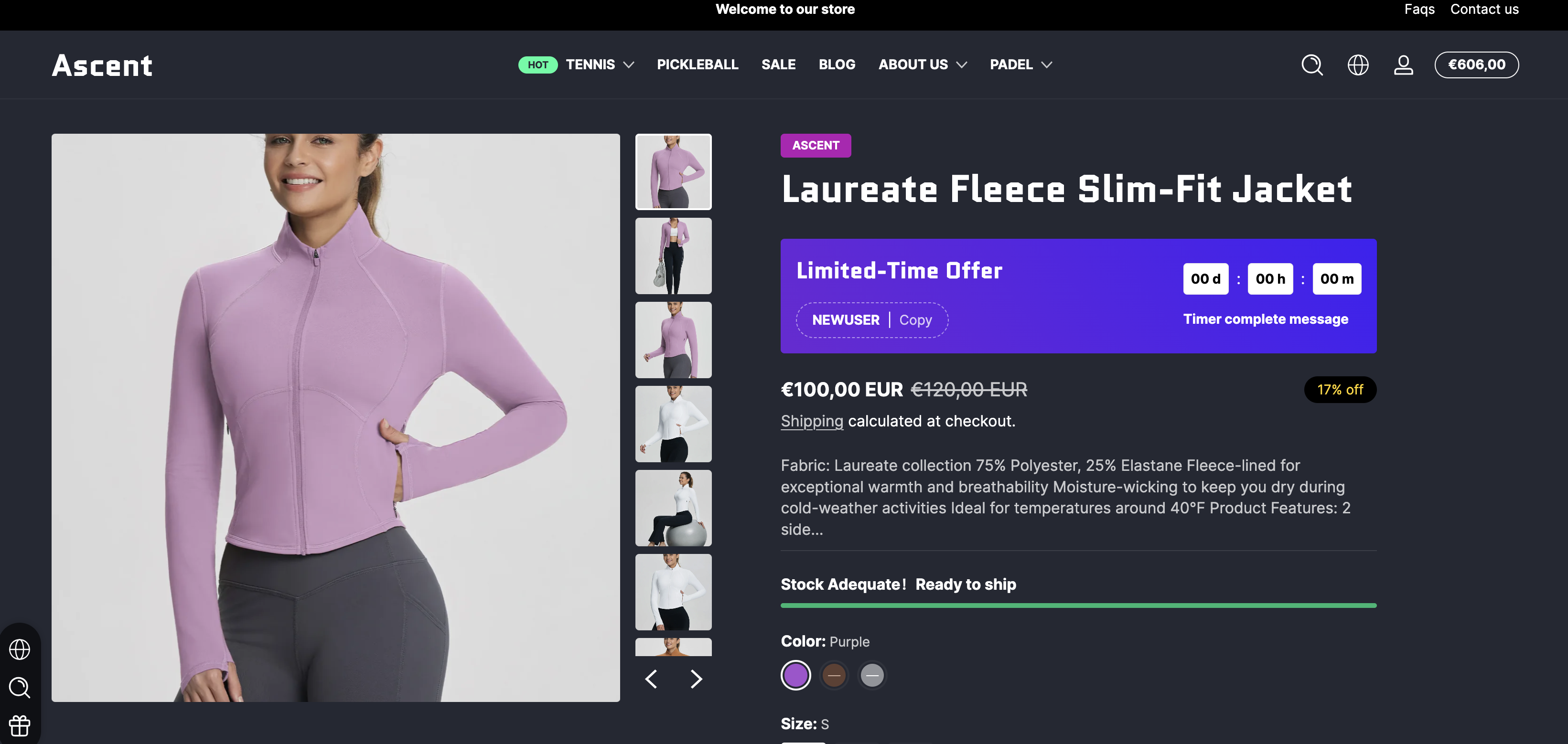This screenshot has height=744, width=1568.
Task: Select the brown color swatch
Action: [834, 675]
